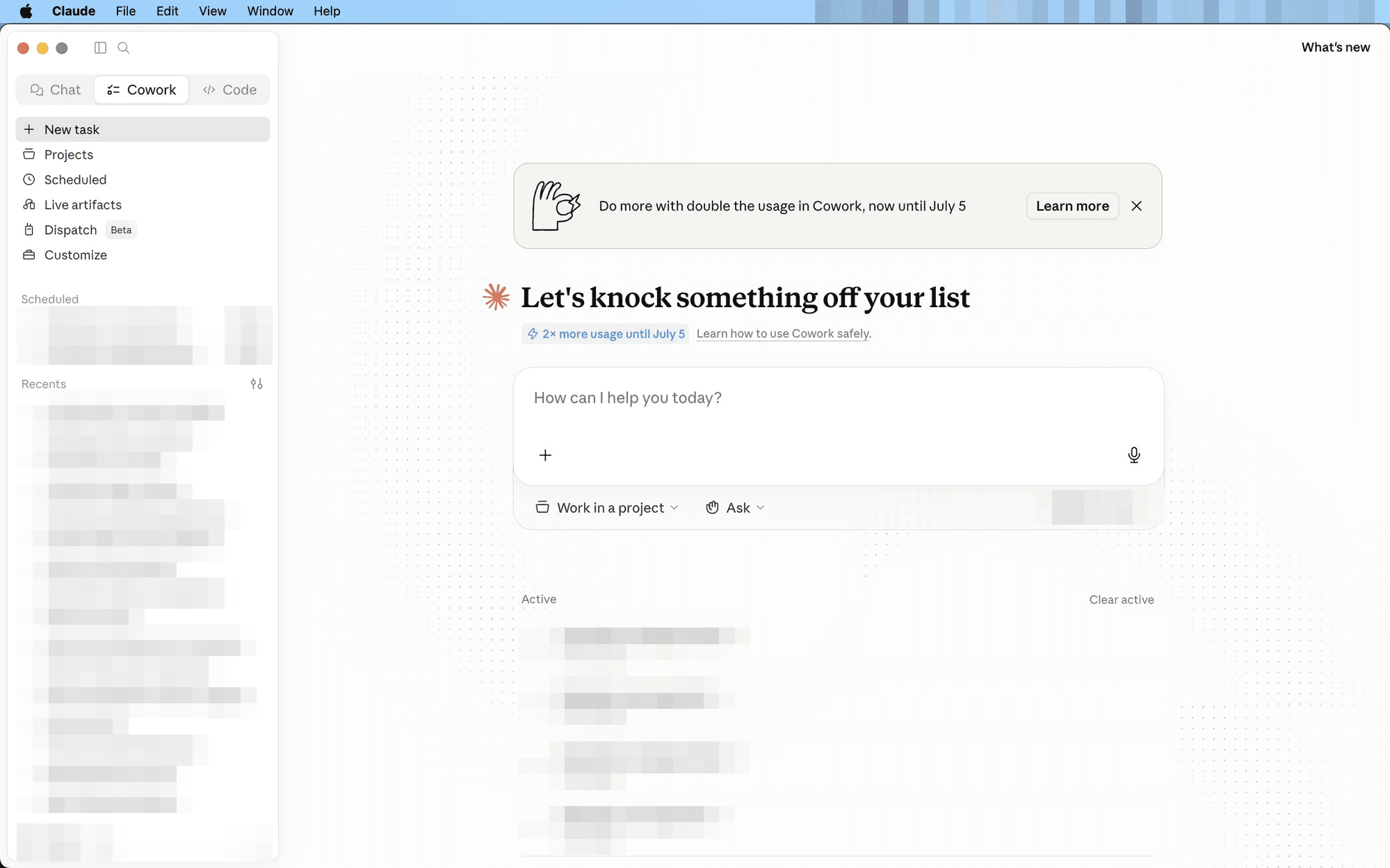Click Clear active link
Viewport: 1390px width, 868px height.
click(x=1122, y=600)
